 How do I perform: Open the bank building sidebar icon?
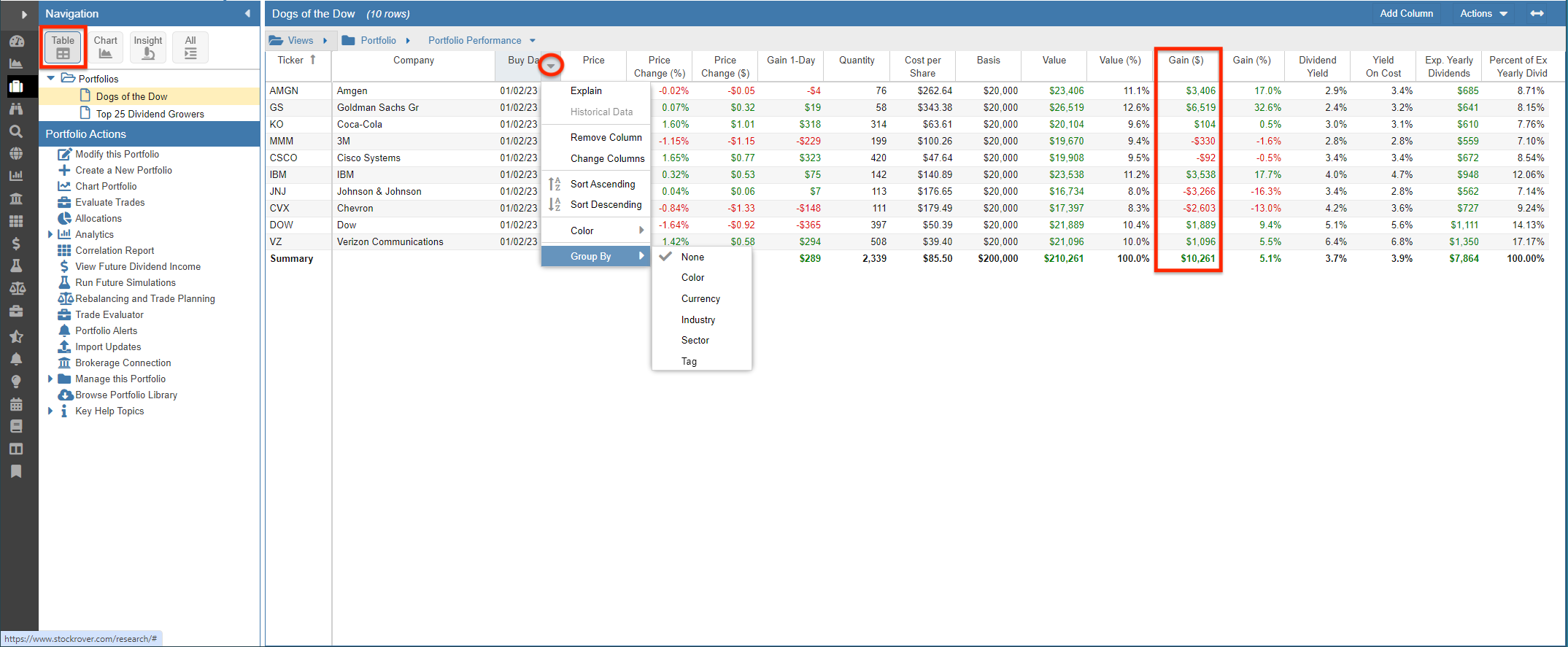coord(16,198)
